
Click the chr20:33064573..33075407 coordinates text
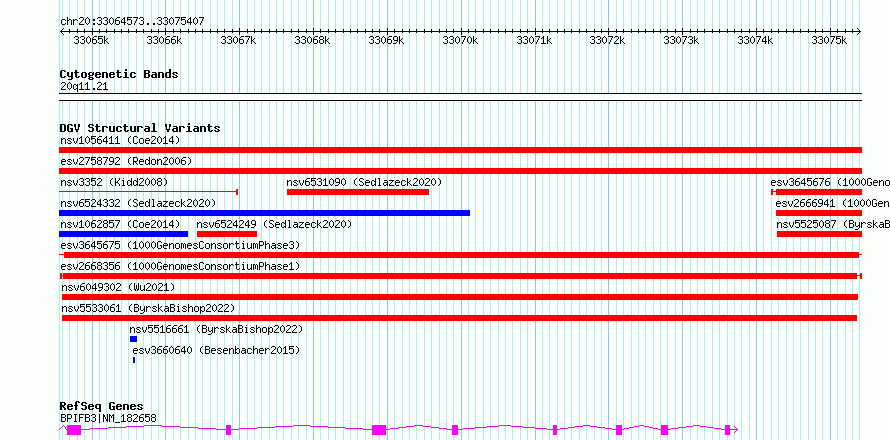pos(132,21)
